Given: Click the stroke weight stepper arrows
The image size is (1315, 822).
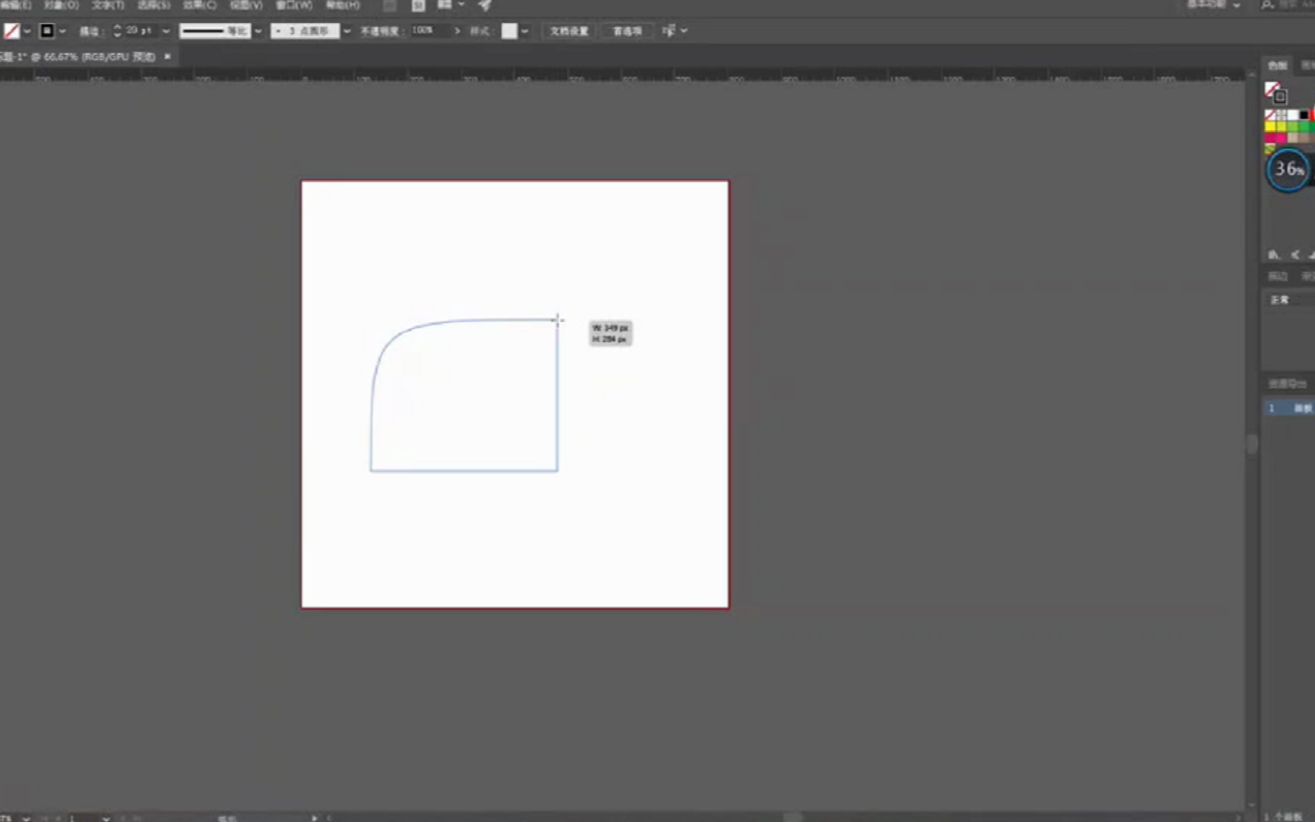Looking at the screenshot, I should click(x=117, y=31).
